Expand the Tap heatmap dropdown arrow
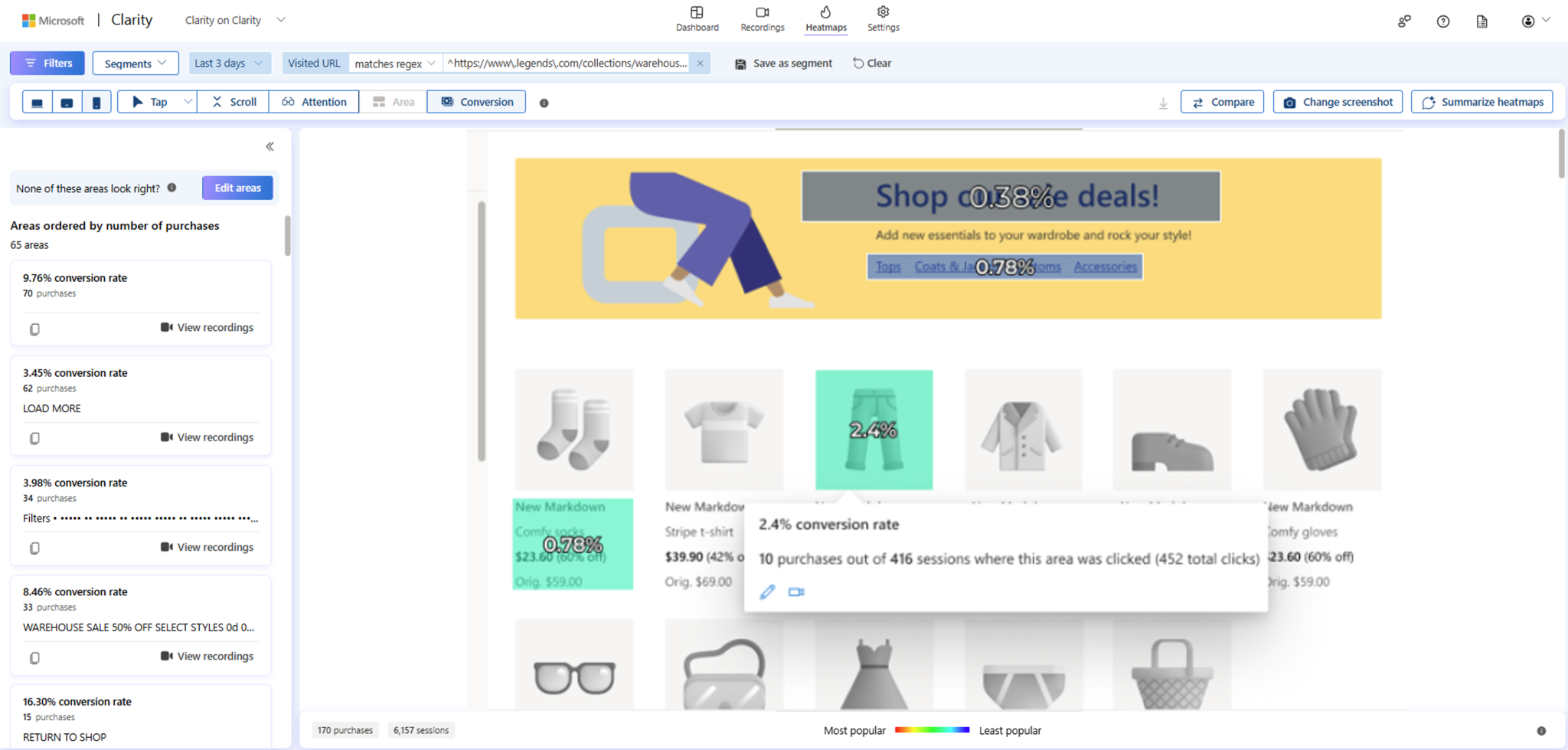Screen dimensions: 1568x750 click(188, 101)
